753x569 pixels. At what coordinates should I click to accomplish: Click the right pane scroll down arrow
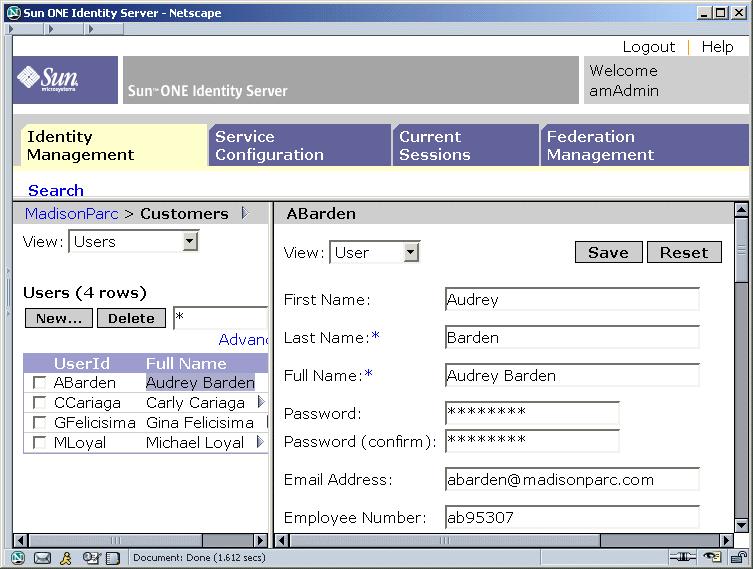[741, 526]
